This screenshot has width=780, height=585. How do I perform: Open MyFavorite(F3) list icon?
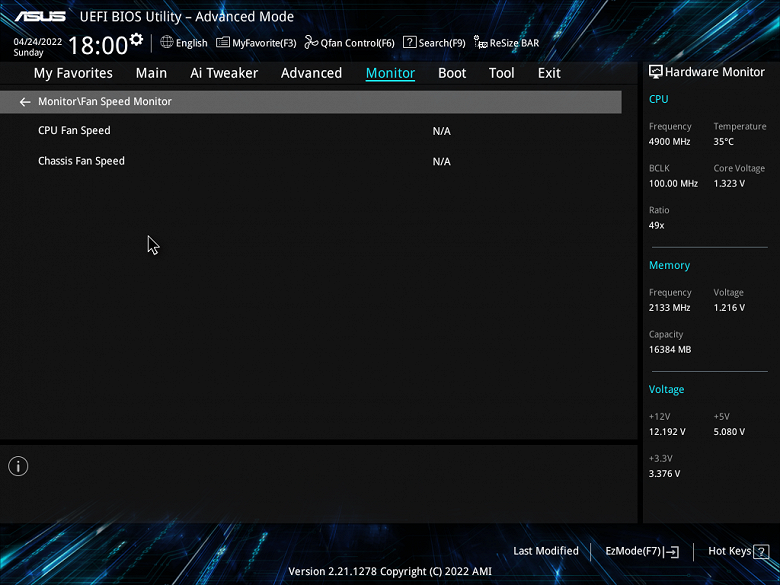point(223,42)
